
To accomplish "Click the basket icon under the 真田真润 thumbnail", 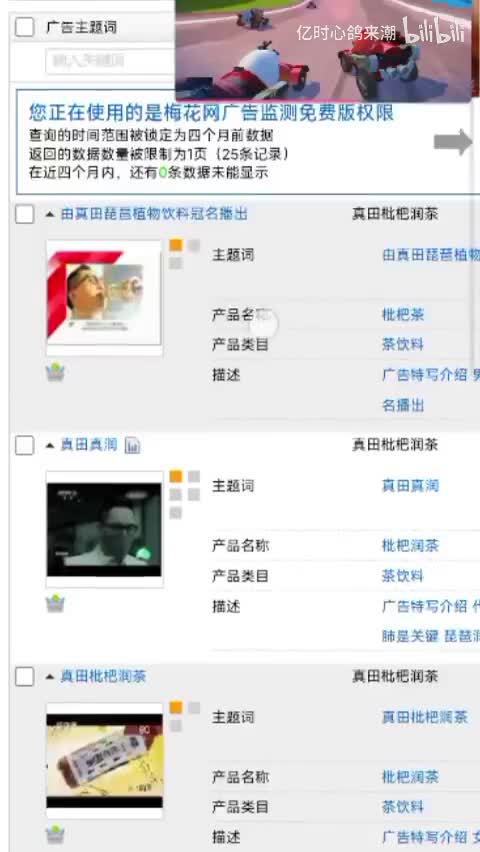I will (x=55, y=603).
